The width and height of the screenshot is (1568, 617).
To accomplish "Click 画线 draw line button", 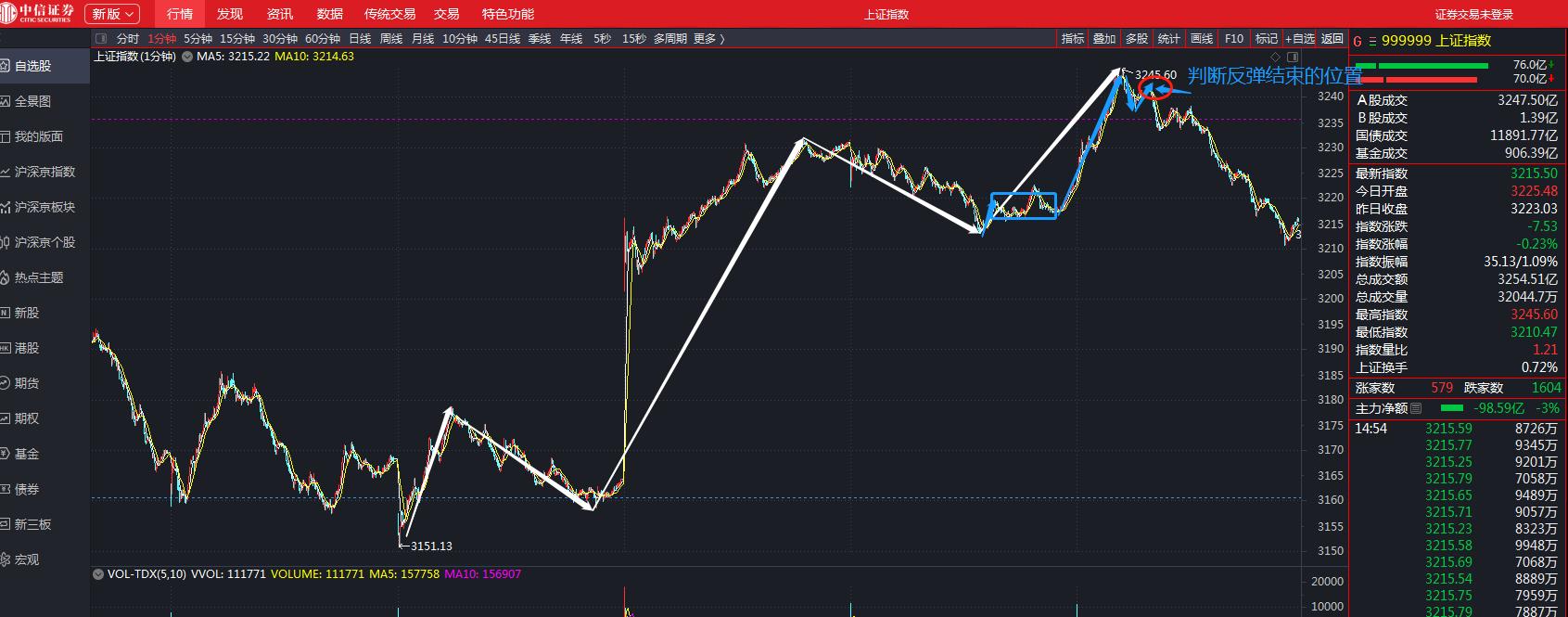I will coord(1202,38).
